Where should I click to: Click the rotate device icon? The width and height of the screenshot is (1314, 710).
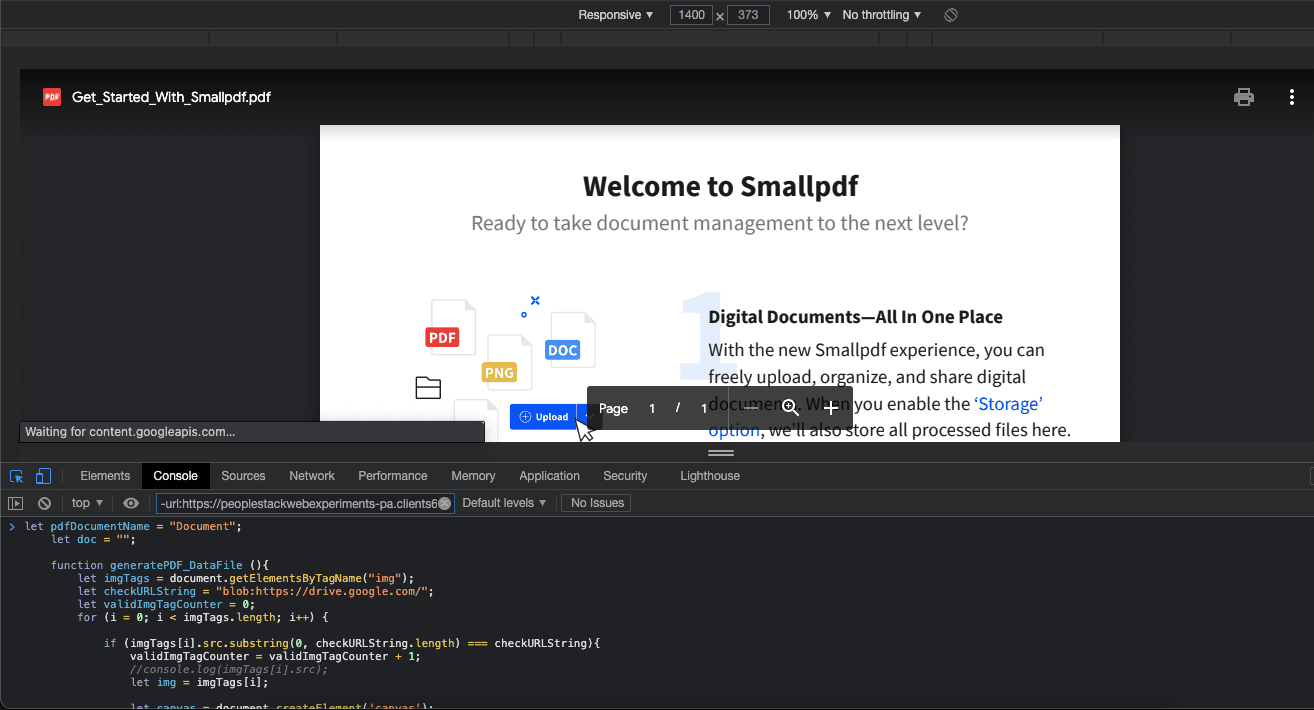[x=951, y=15]
